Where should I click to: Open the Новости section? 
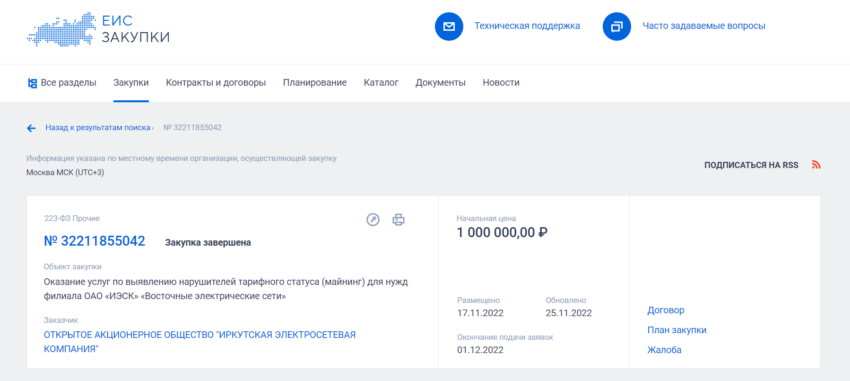point(501,83)
